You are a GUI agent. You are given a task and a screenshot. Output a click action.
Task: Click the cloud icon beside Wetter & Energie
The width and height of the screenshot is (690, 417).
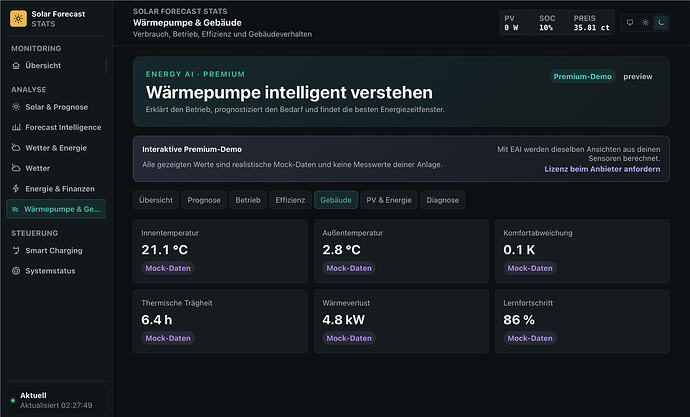[x=16, y=148]
